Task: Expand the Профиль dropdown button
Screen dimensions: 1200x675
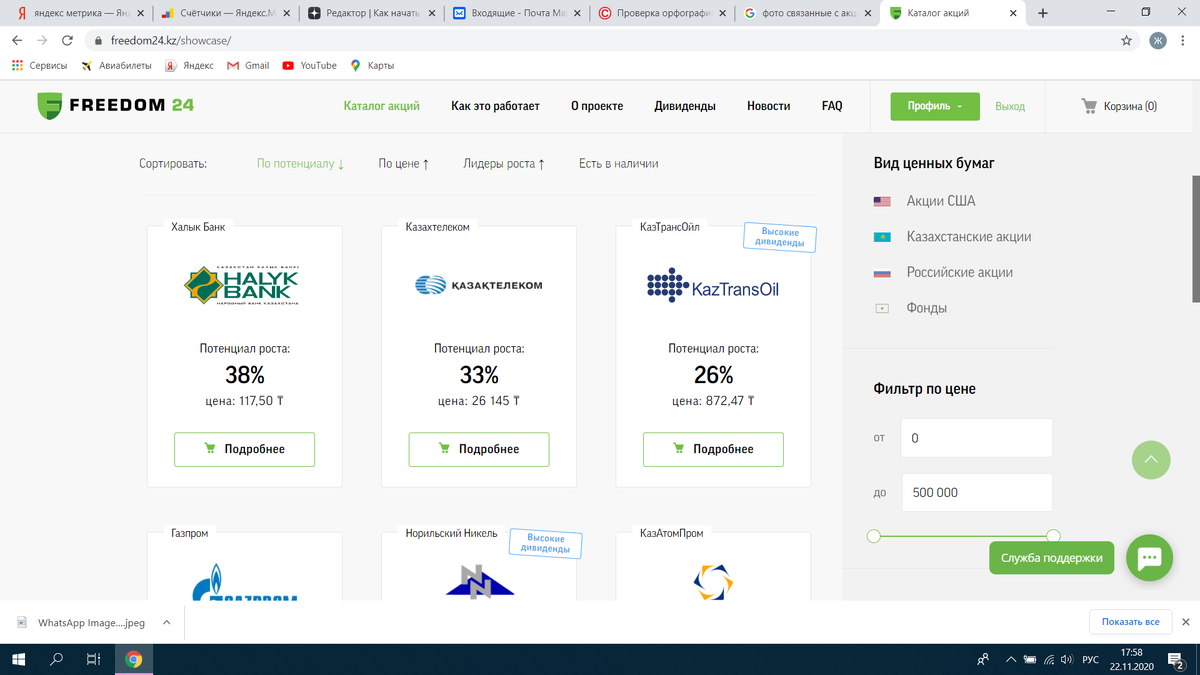Action: 935,106
